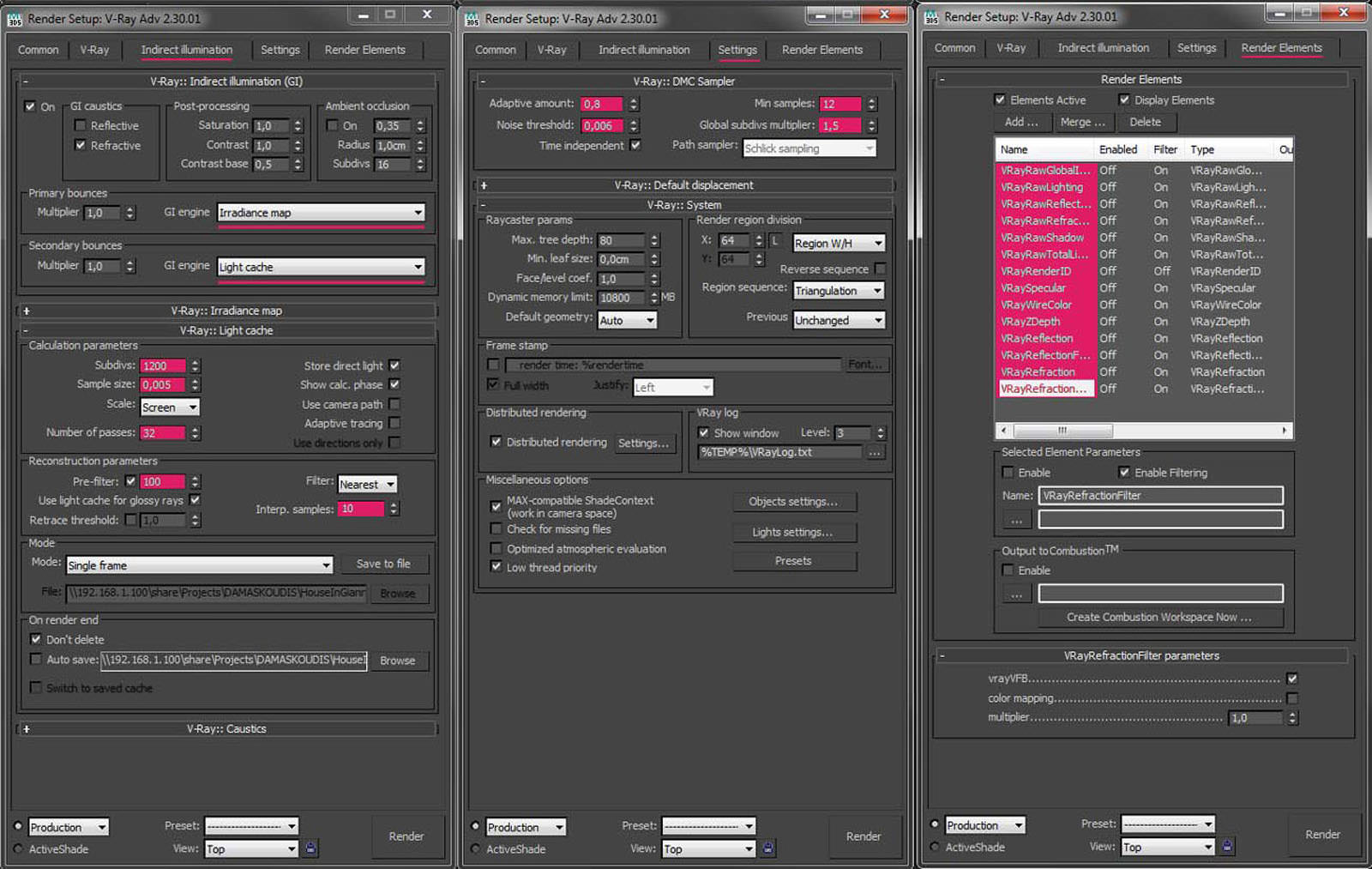Click 3ds Max app icon in middle window title

(x=472, y=18)
